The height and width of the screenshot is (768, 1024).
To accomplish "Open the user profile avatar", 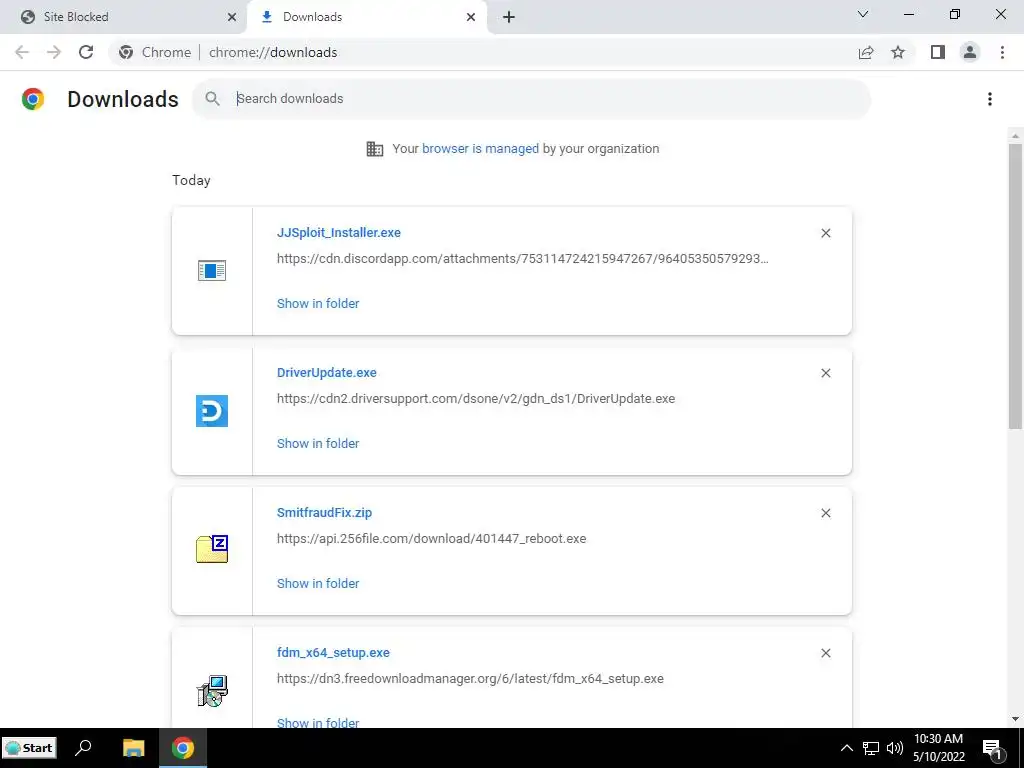I will (970, 52).
